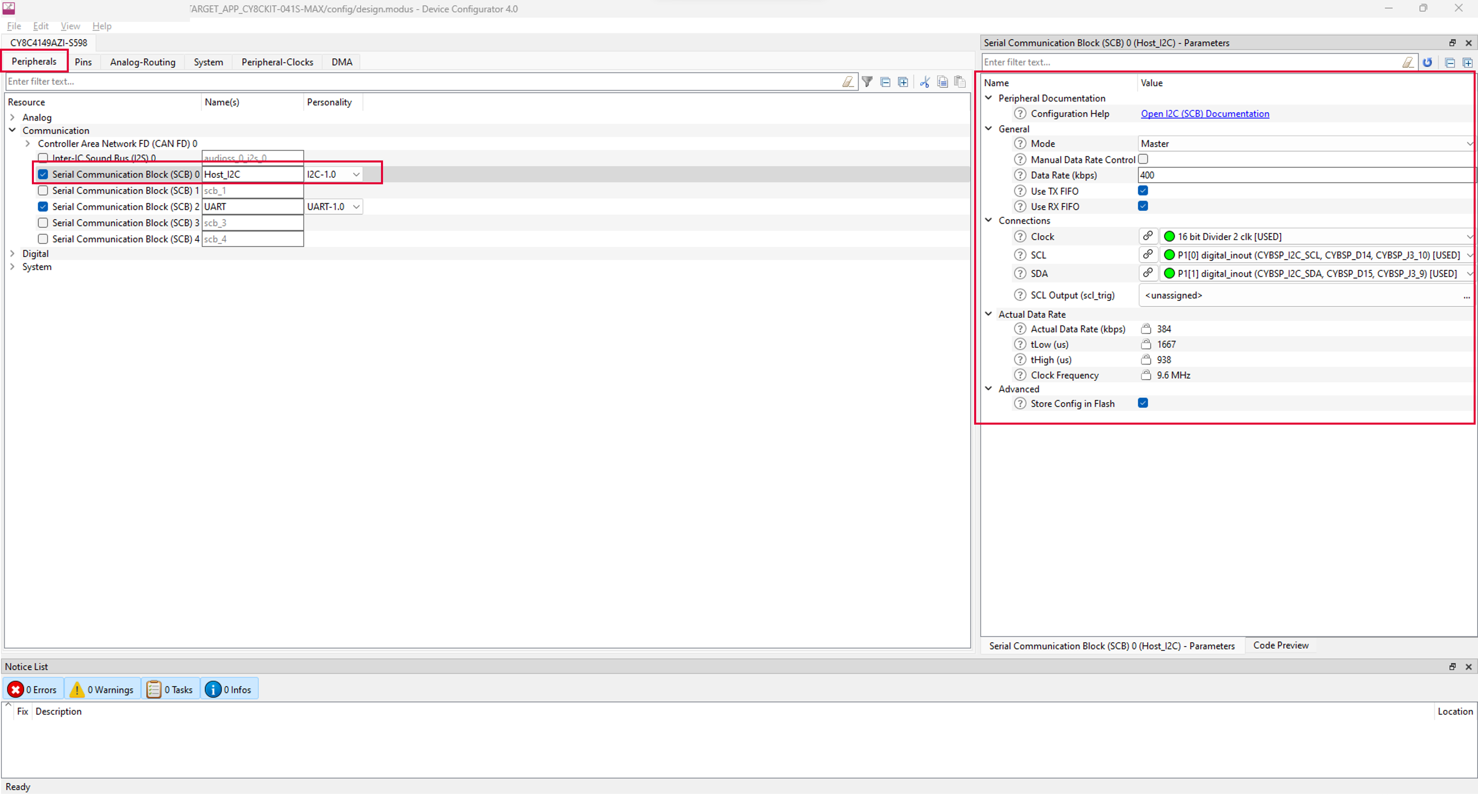Switch to the Code Preview tab
This screenshot has width=1478, height=812.
[1281, 646]
